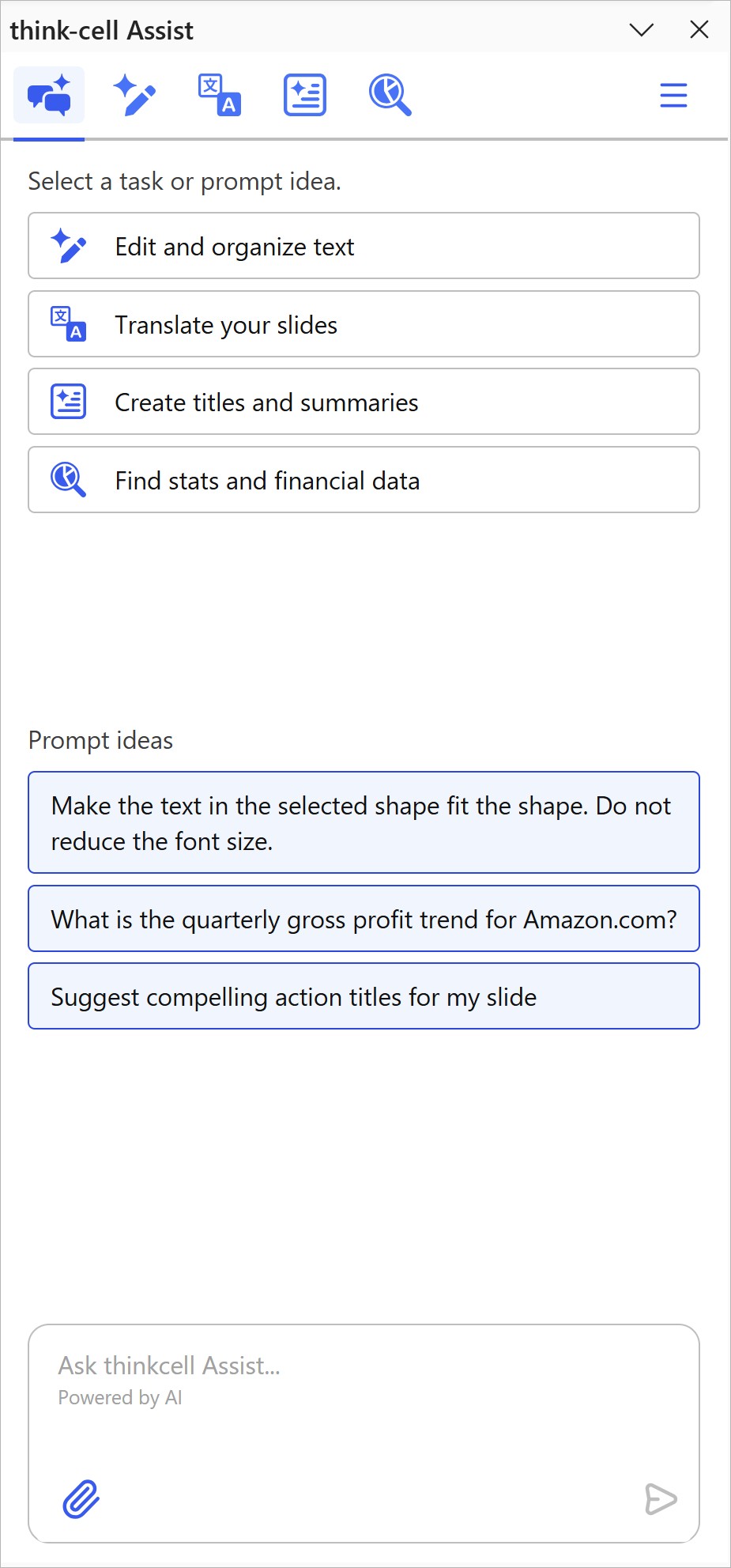
Task: Open the hamburger menu
Action: tap(673, 96)
